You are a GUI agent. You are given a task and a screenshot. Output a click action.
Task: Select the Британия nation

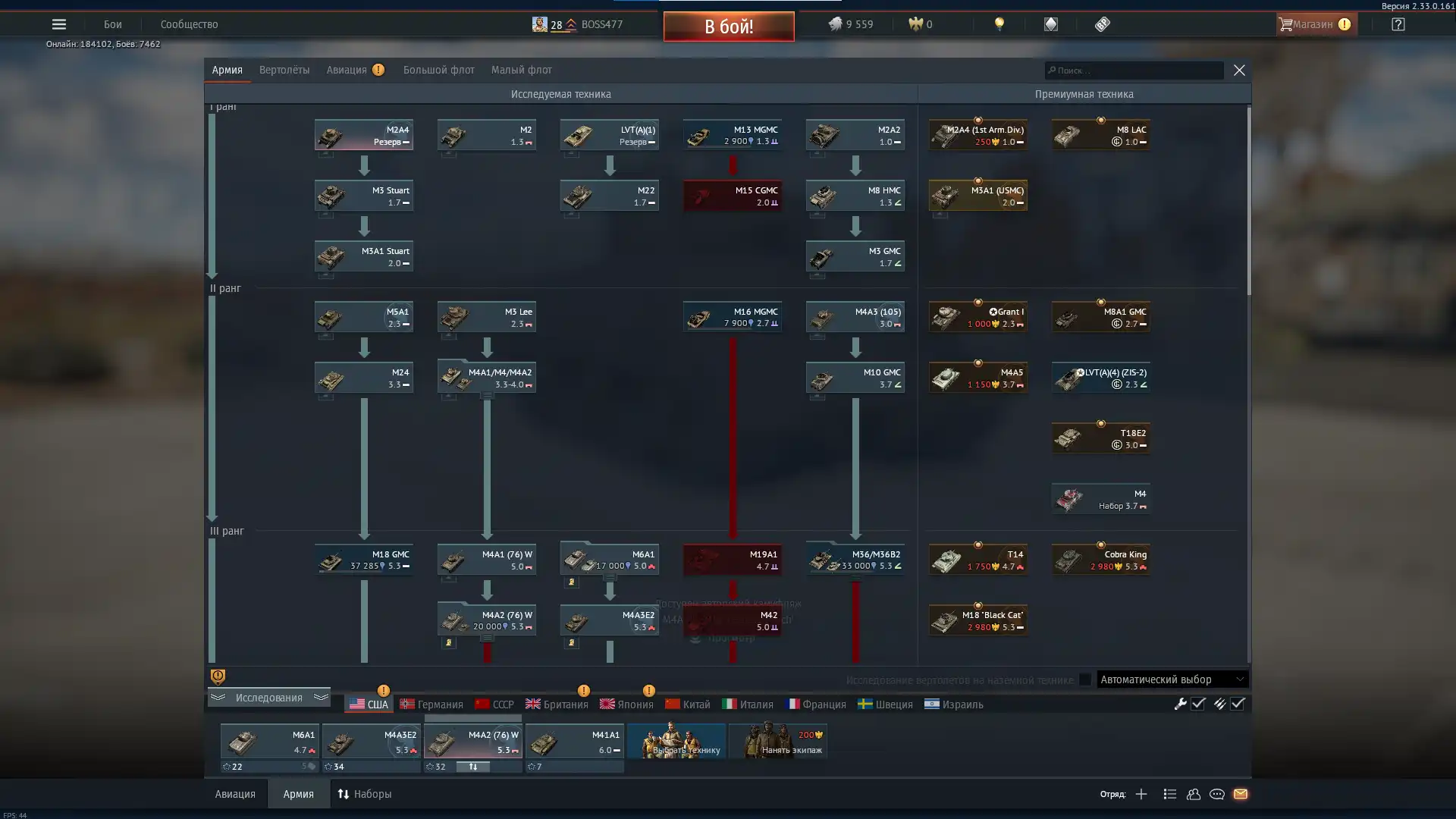557,704
